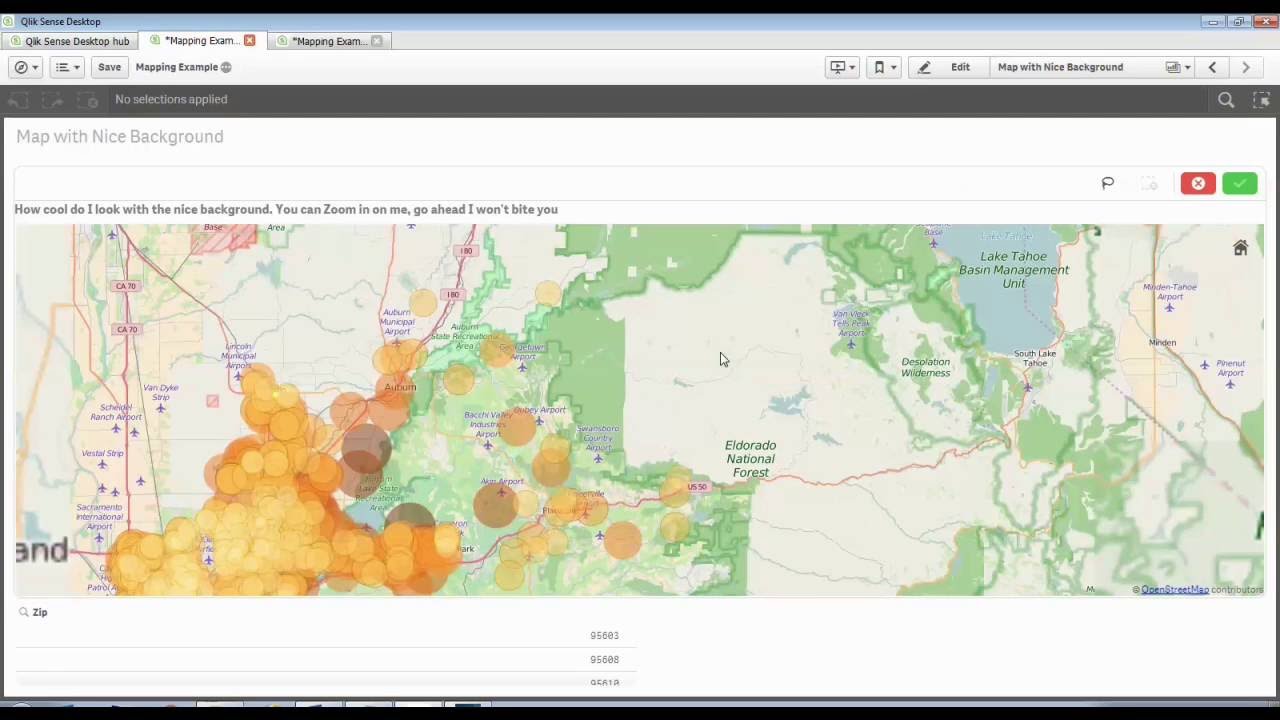Open the Stories presentation dropdown
Image resolution: width=1280 pixels, height=720 pixels.
point(842,67)
